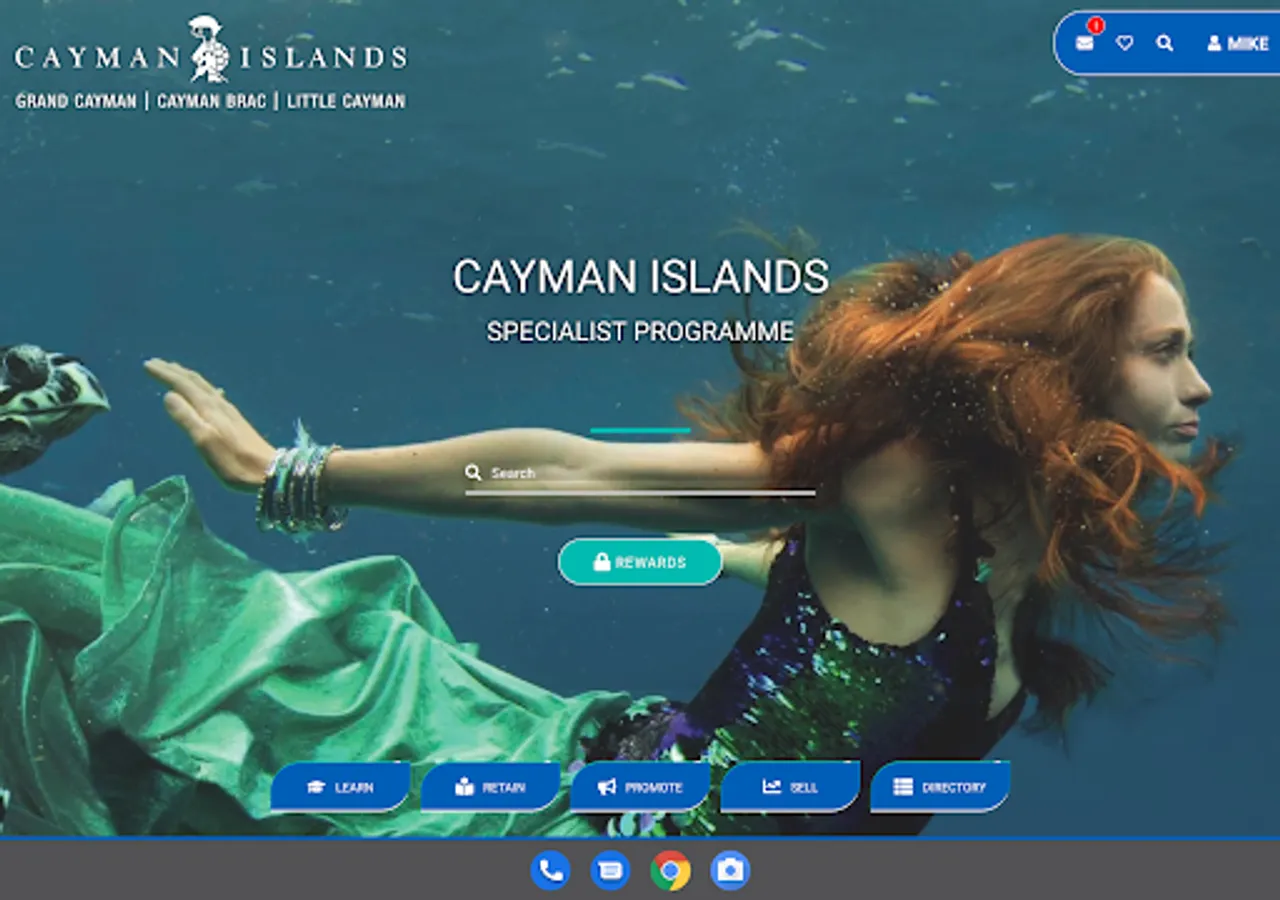Screen dimensions: 1280x900
Task: Click the "SPECIALIST PROGRAMME" subtitle text
Action: pos(640,331)
